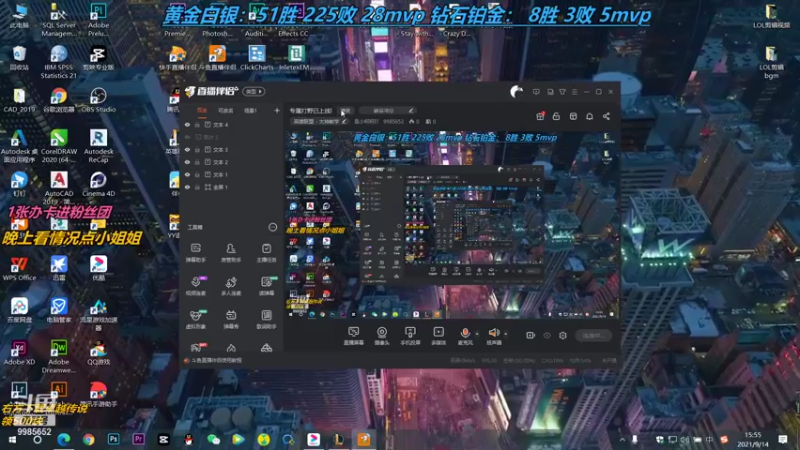
Task: Click the share icon in streaming companion
Action: [x=606, y=116]
